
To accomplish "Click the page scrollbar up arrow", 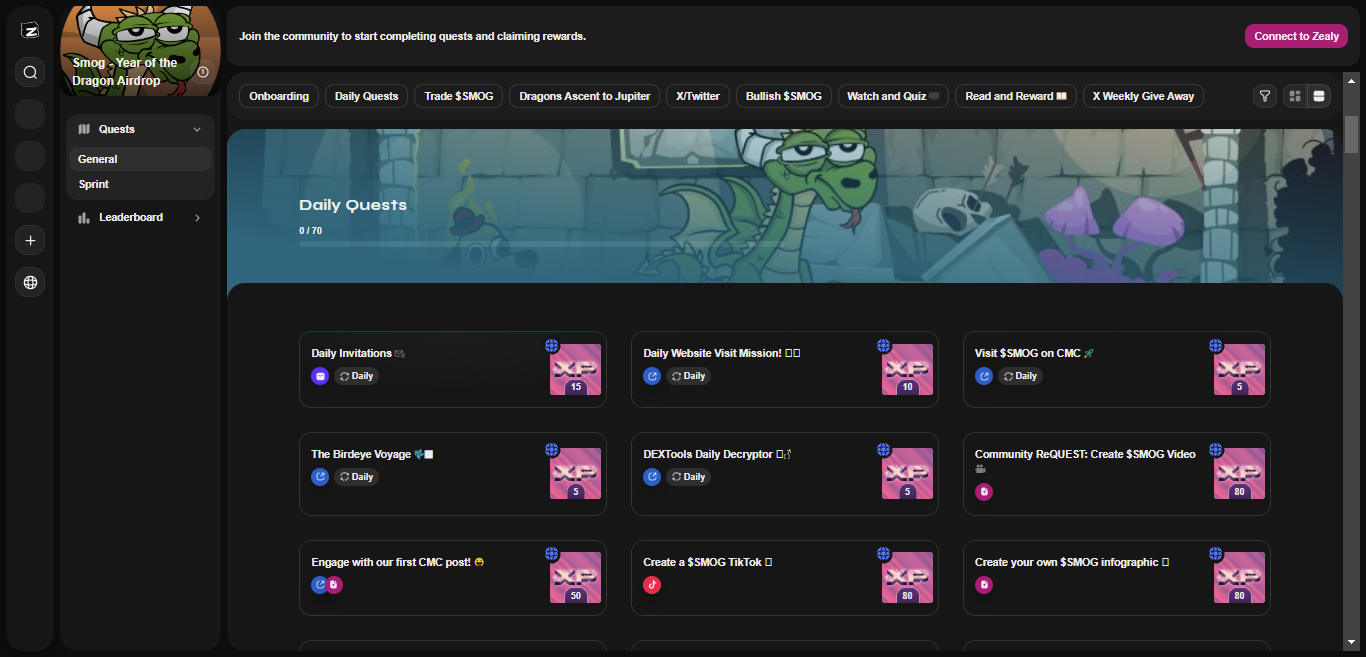I will [1351, 79].
